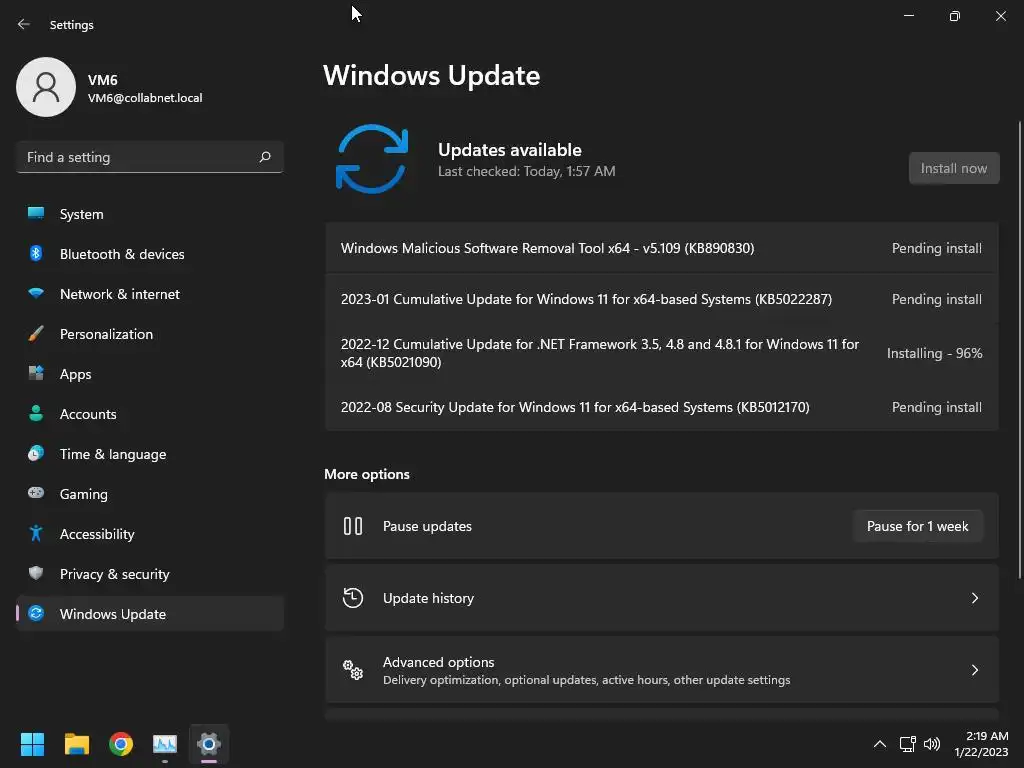Click the Privacy & security shield icon
The width and height of the screenshot is (1024, 768).
coord(36,573)
